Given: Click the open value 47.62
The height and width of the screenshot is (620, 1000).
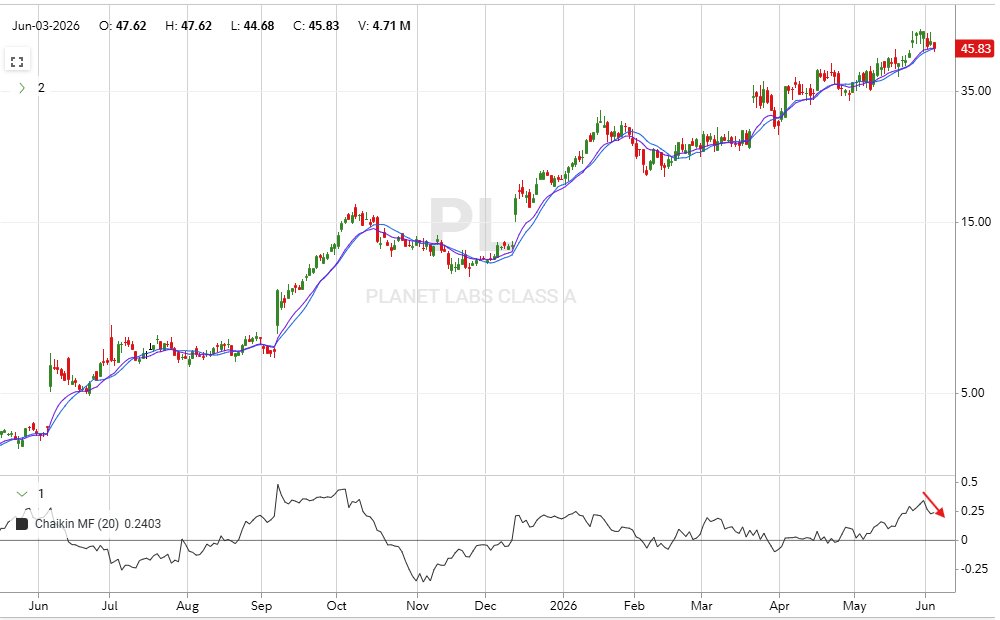Looking at the screenshot, I should pos(131,26).
